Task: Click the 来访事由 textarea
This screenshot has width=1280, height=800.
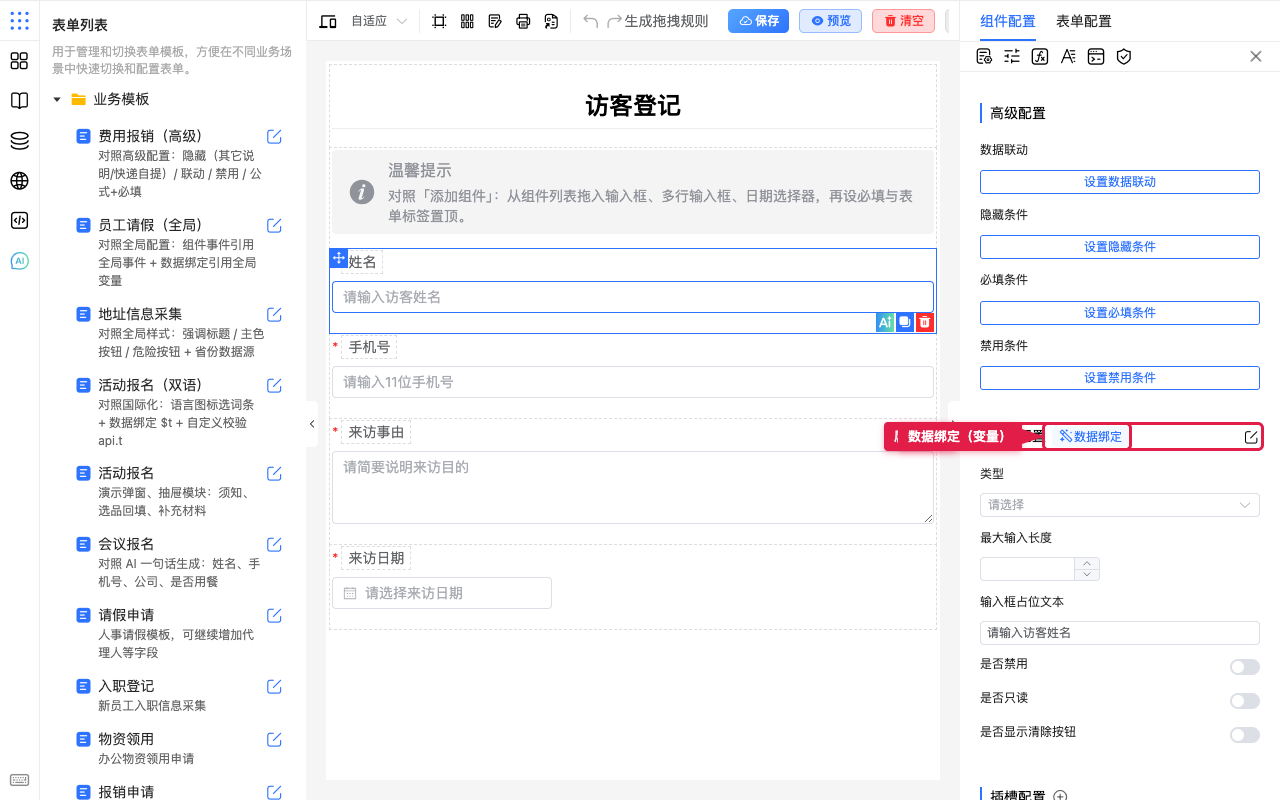Action: 633,487
